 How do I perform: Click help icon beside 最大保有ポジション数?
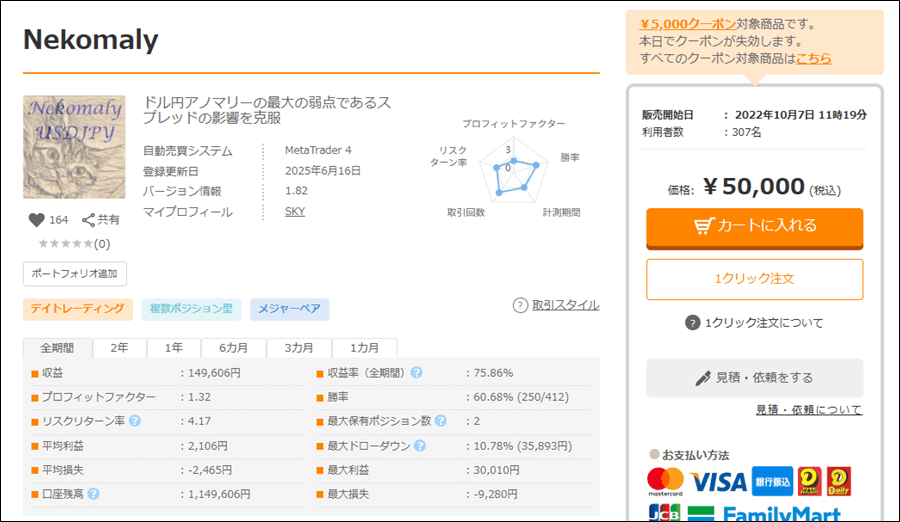[x=440, y=421]
